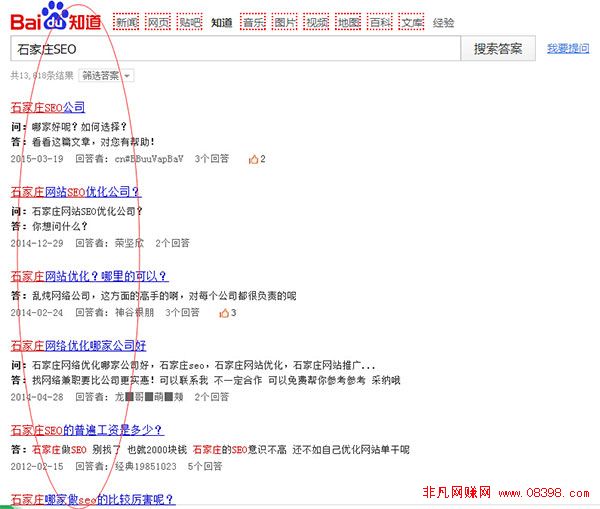Click the date 2012-02-15
Viewport: 600px width, 509px height.
pyautogui.click(x=37, y=467)
